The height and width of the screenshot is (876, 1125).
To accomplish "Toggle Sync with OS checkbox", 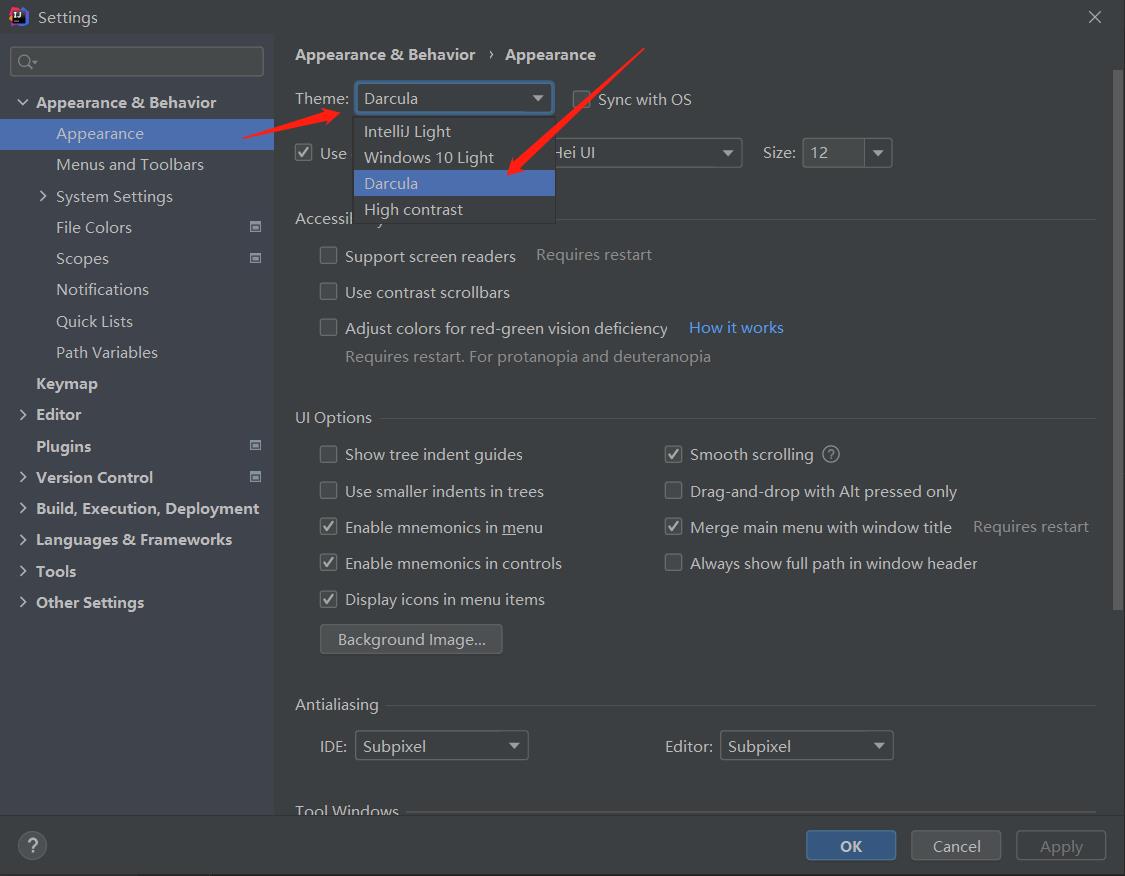I will pos(582,99).
